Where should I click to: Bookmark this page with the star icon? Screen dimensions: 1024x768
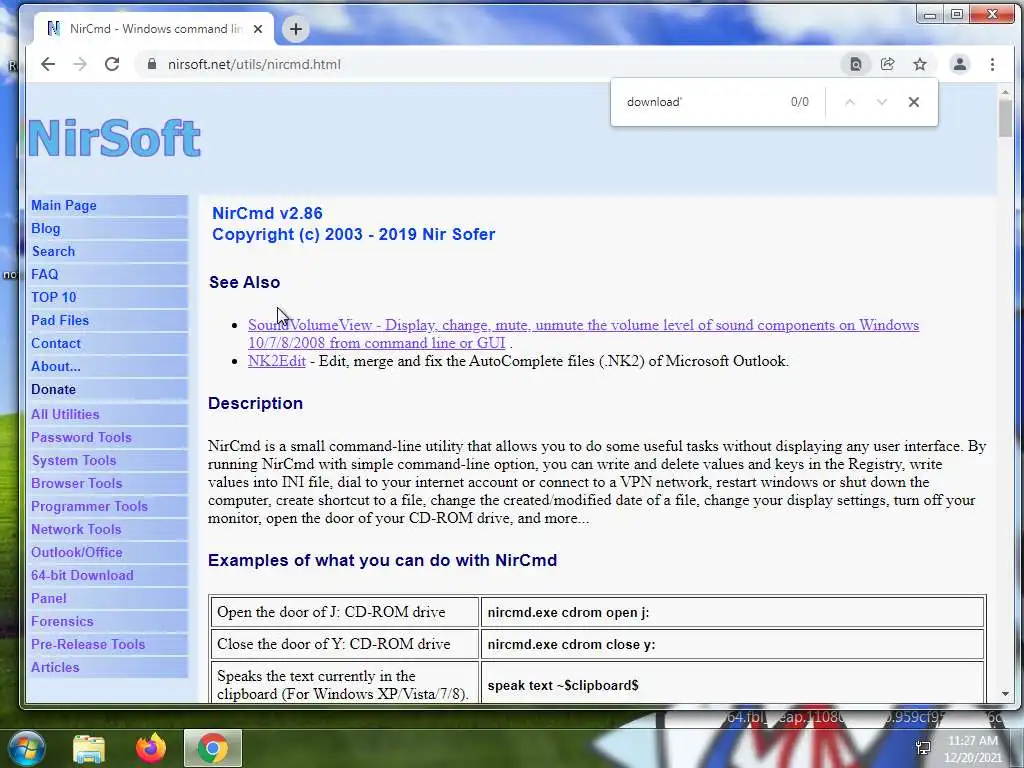(920, 64)
